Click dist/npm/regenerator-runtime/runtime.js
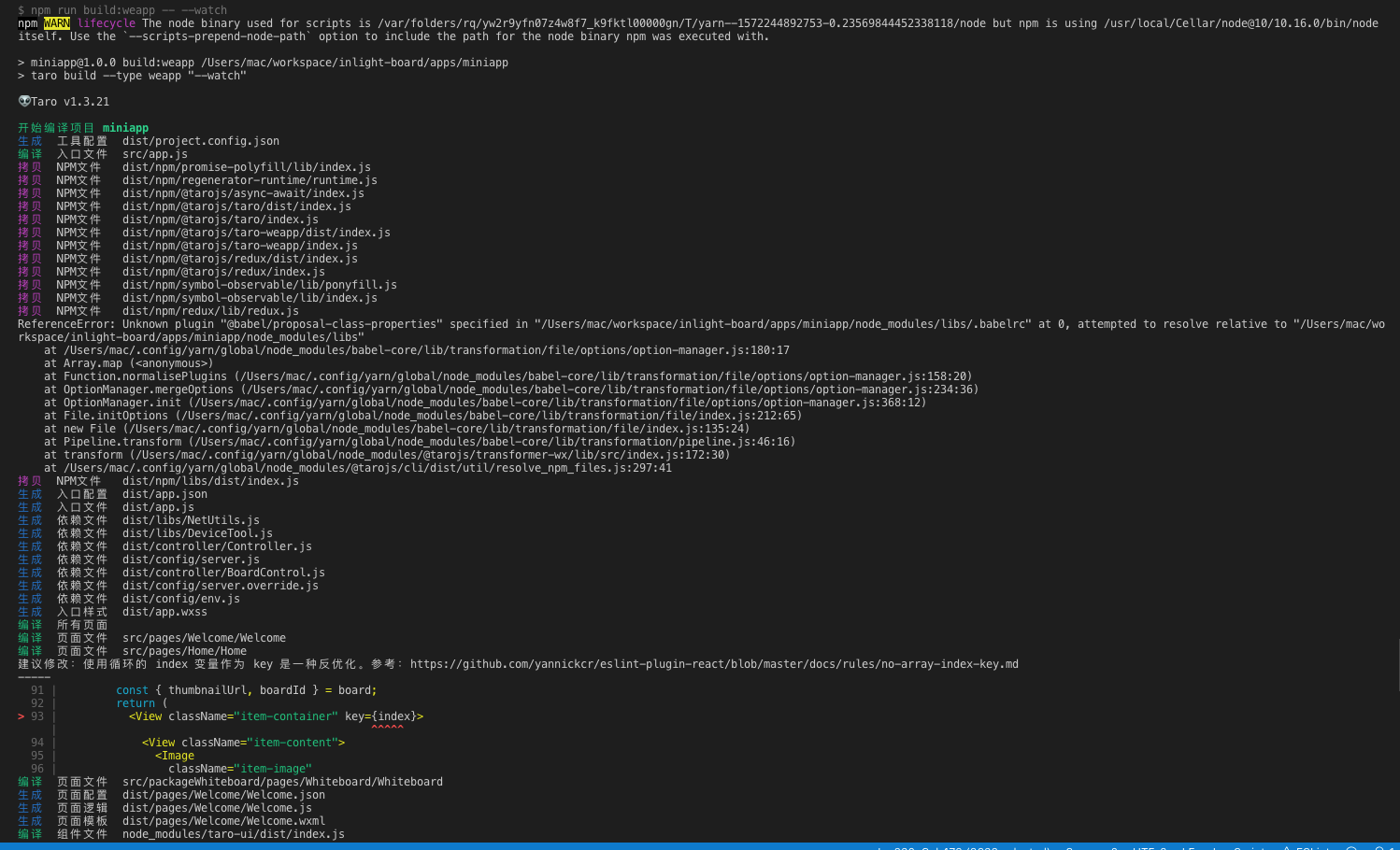 tap(250, 180)
